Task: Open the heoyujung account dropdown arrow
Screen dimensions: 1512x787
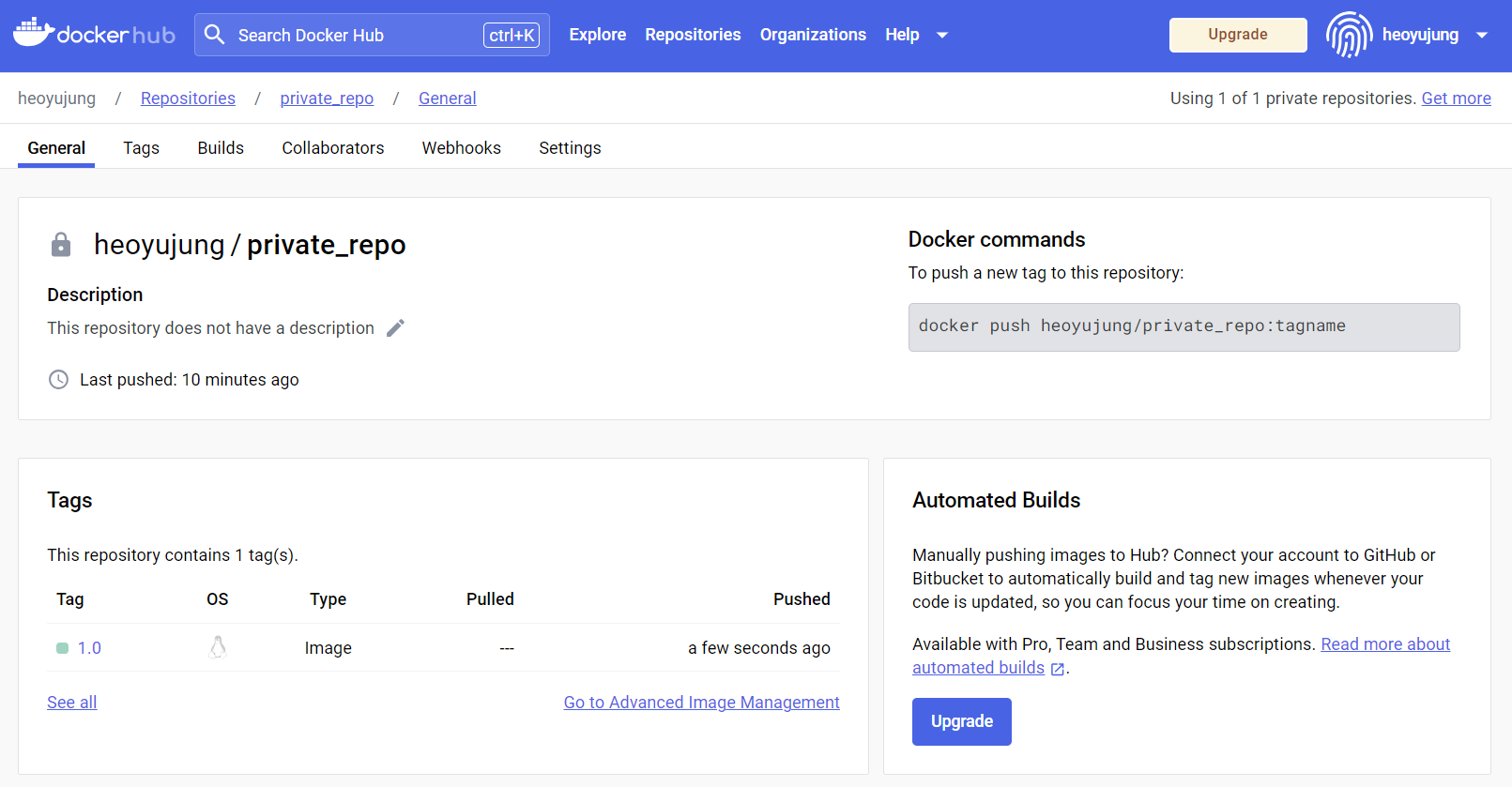Action: (x=1482, y=36)
